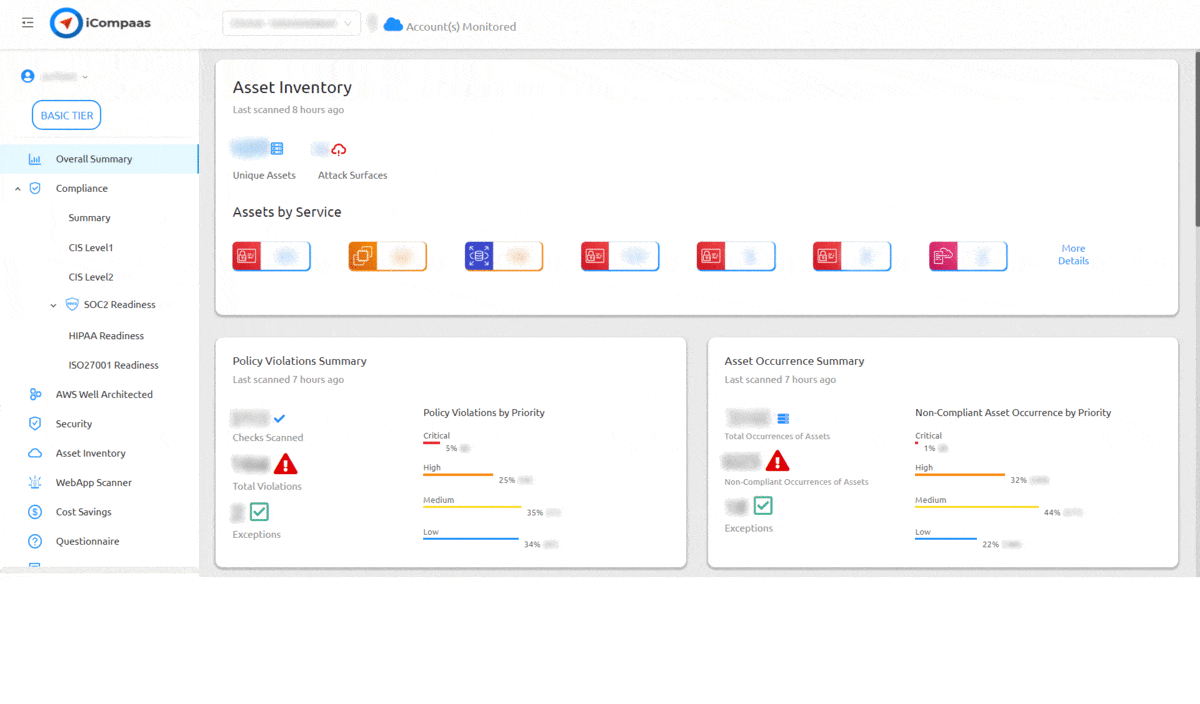Click the Cost Savings dollar icon
Screen dimensions: 1200x704
pyautogui.click(x=34, y=512)
